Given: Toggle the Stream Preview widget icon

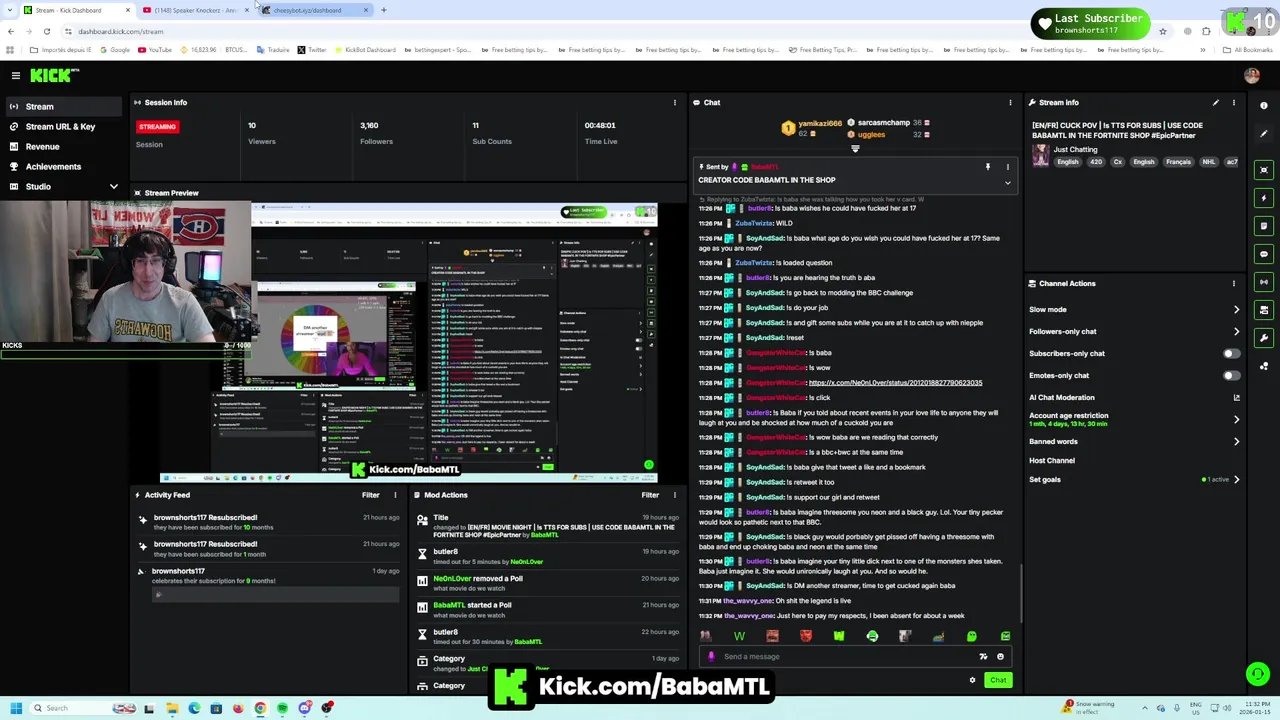Looking at the screenshot, I should 1264,170.
